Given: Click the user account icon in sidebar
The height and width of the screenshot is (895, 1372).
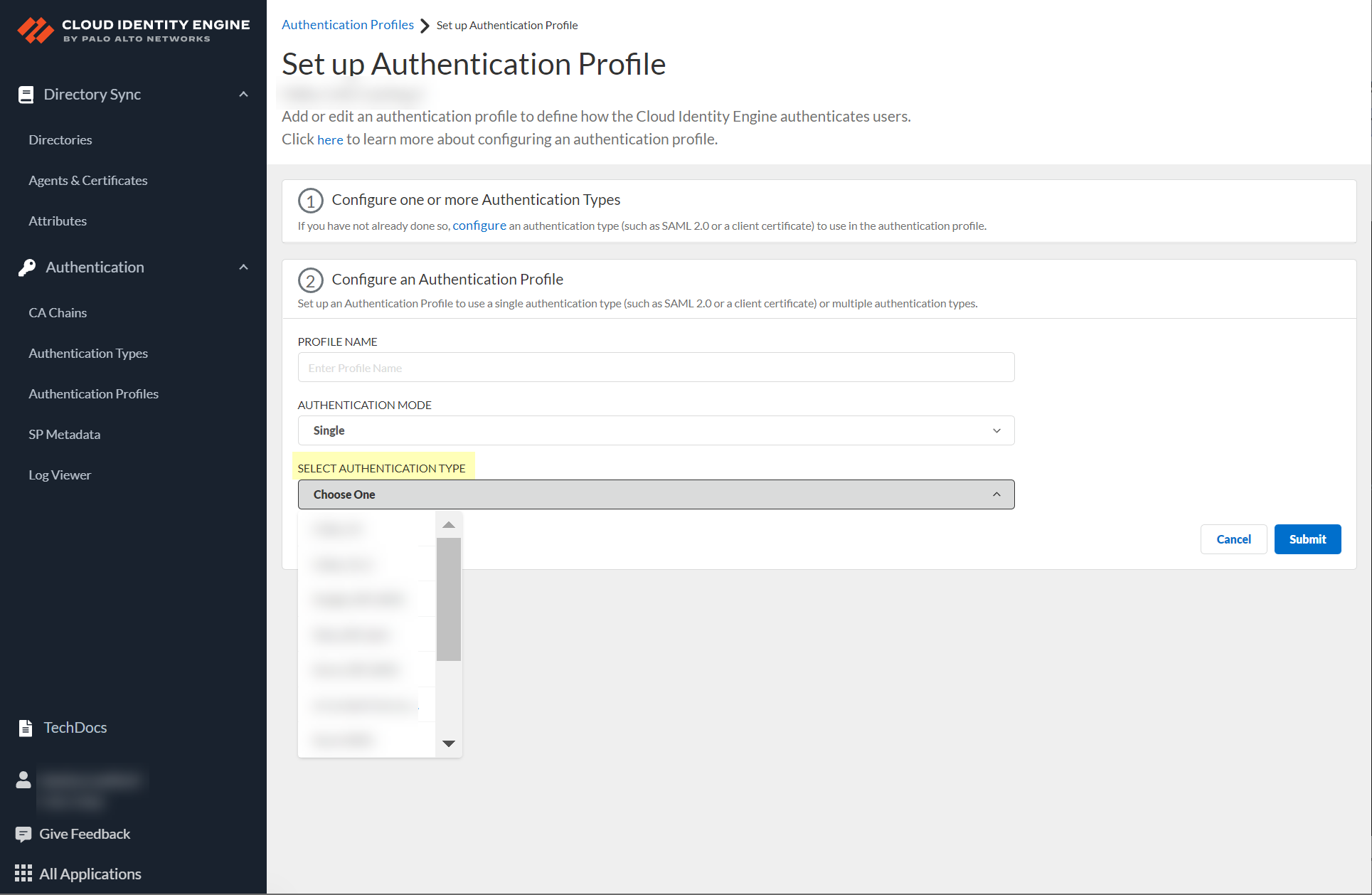Looking at the screenshot, I should (x=22, y=780).
